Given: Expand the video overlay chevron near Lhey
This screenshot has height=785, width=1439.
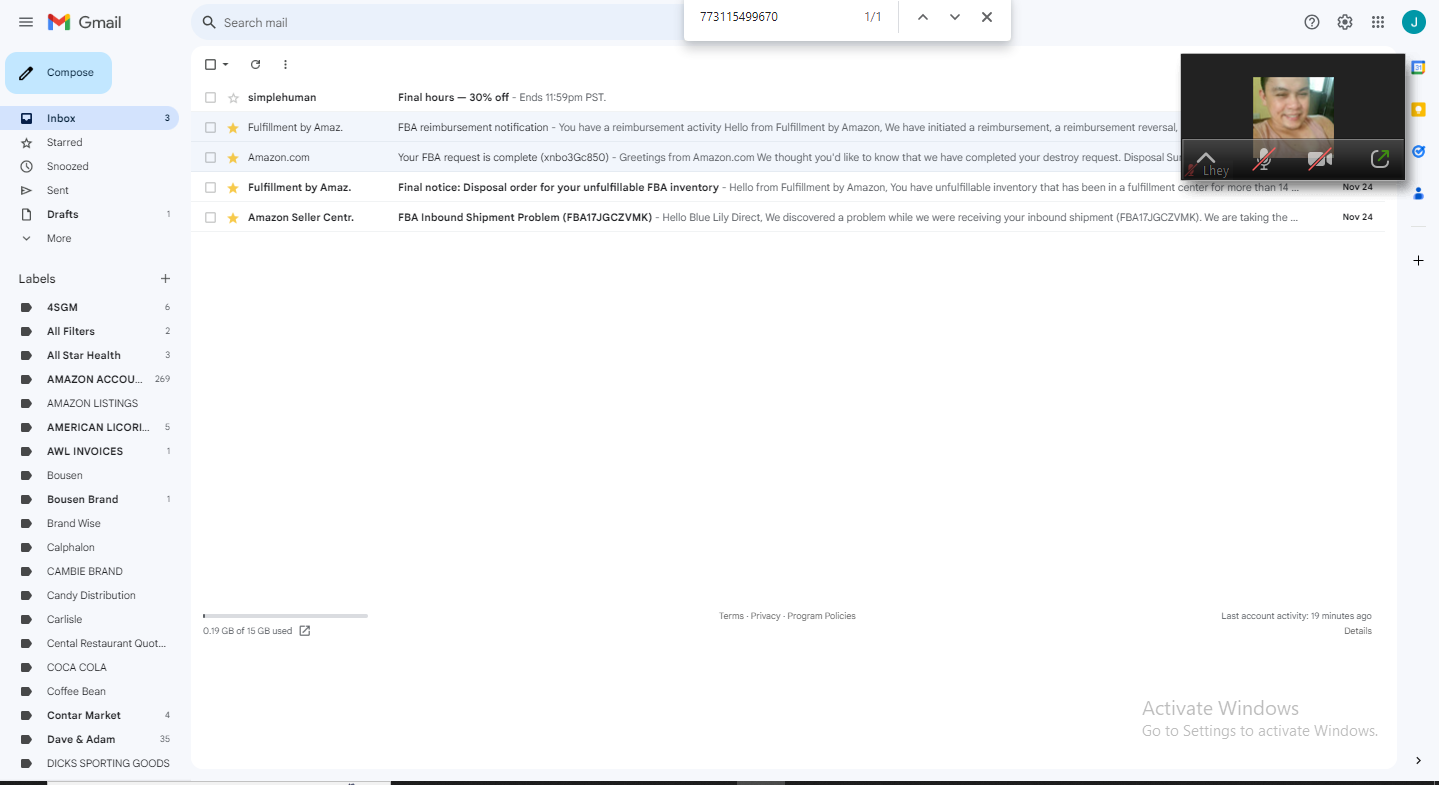Looking at the screenshot, I should (1206, 159).
